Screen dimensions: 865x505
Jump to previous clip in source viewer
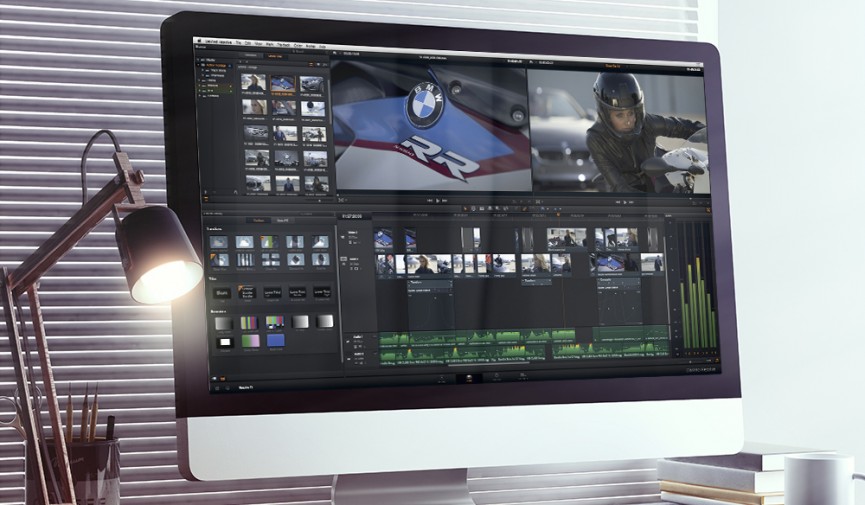430,201
